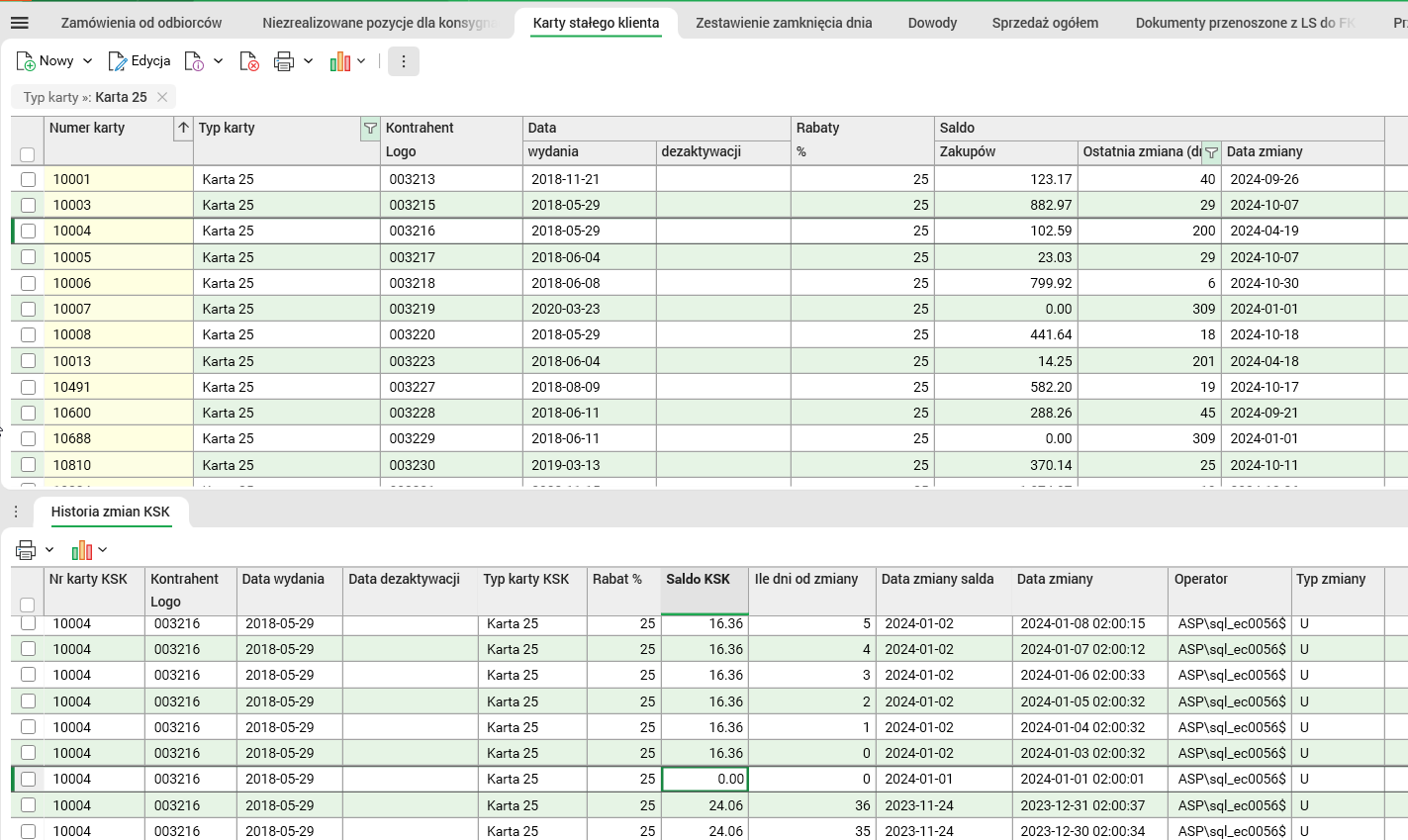1408x840 pixels.
Task: Switch to Zestawienie zamknięcia dnia tab
Action: 784,23
